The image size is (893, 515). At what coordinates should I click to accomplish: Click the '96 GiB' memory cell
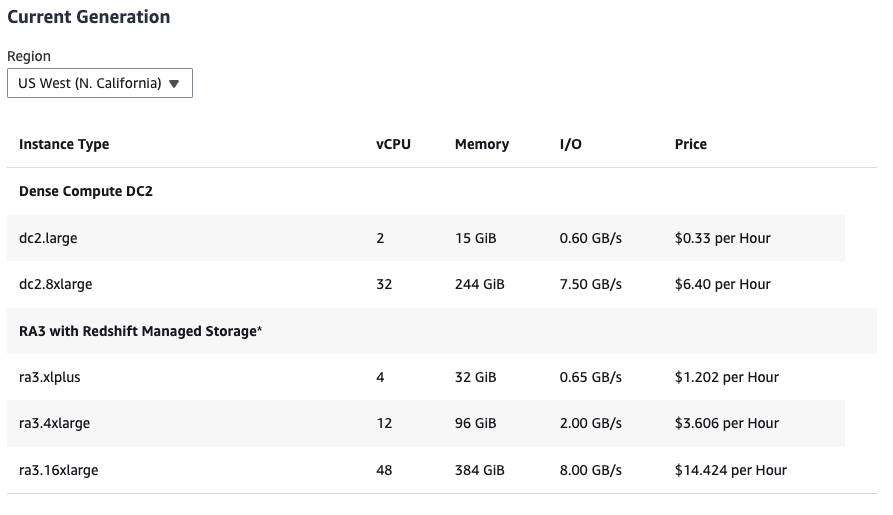coord(476,423)
